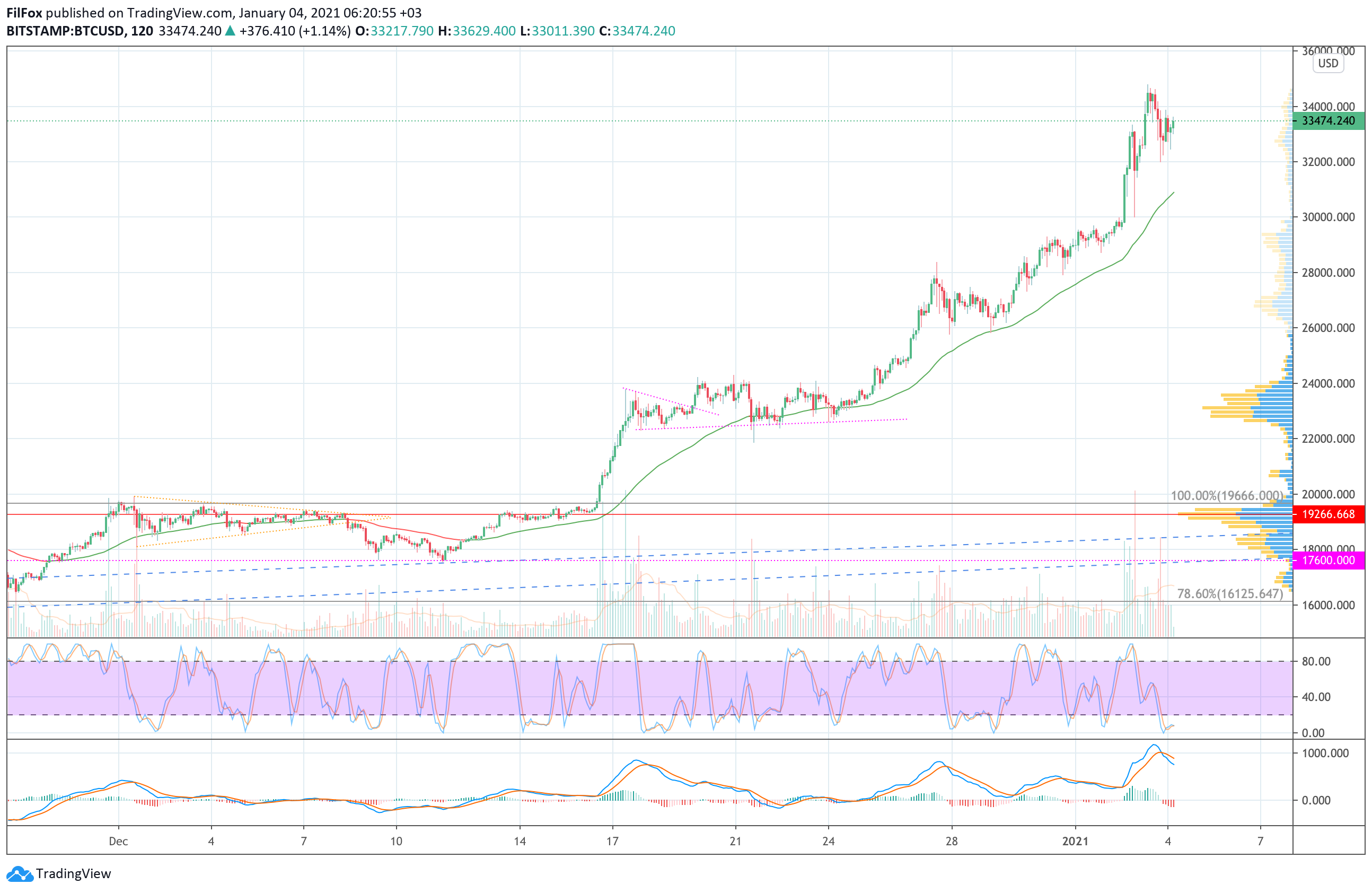The width and height of the screenshot is (1372, 893).
Task: Click the TradingView cloud logo icon
Action: coord(20,874)
